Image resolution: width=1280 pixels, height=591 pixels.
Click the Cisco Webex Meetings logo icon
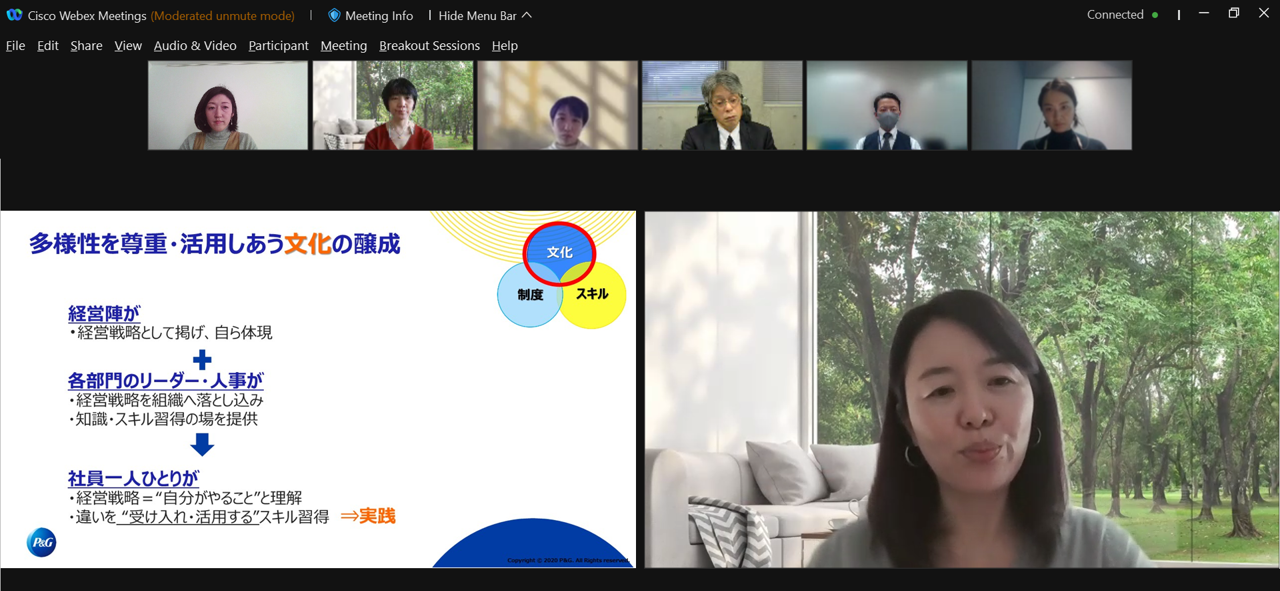[x=14, y=15]
